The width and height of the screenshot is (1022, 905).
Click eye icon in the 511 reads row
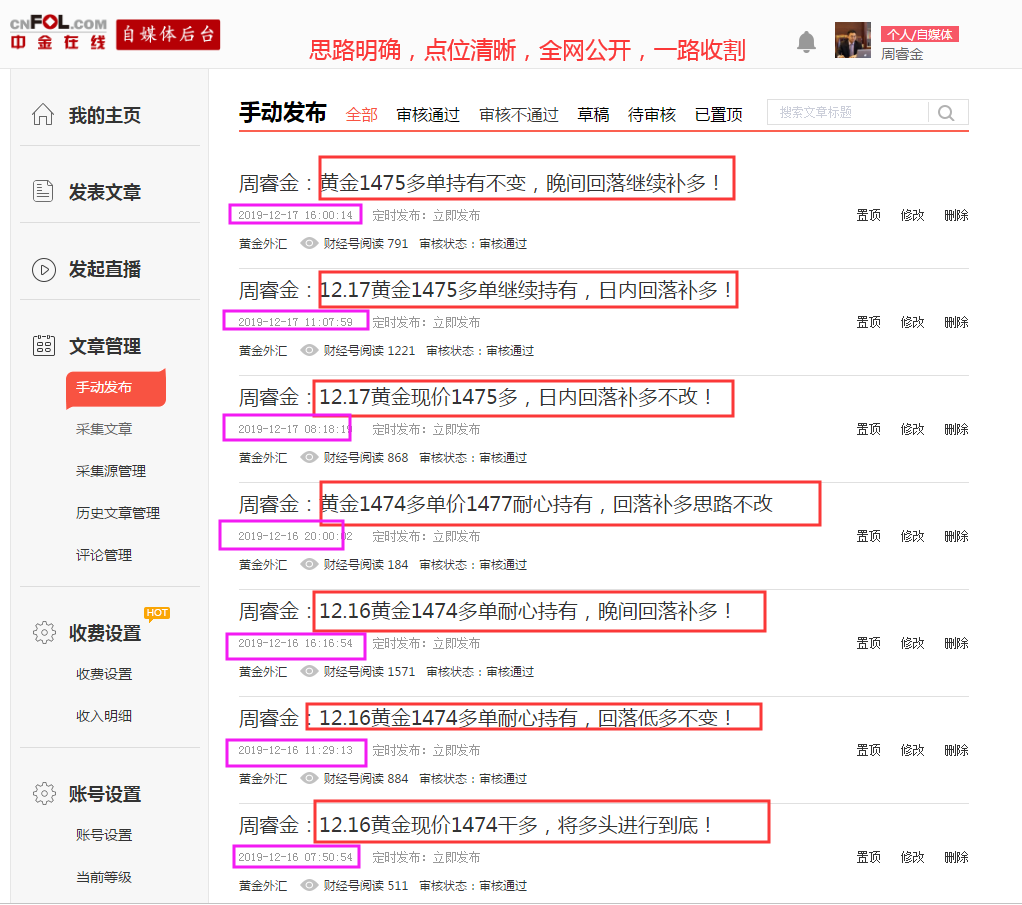point(309,885)
